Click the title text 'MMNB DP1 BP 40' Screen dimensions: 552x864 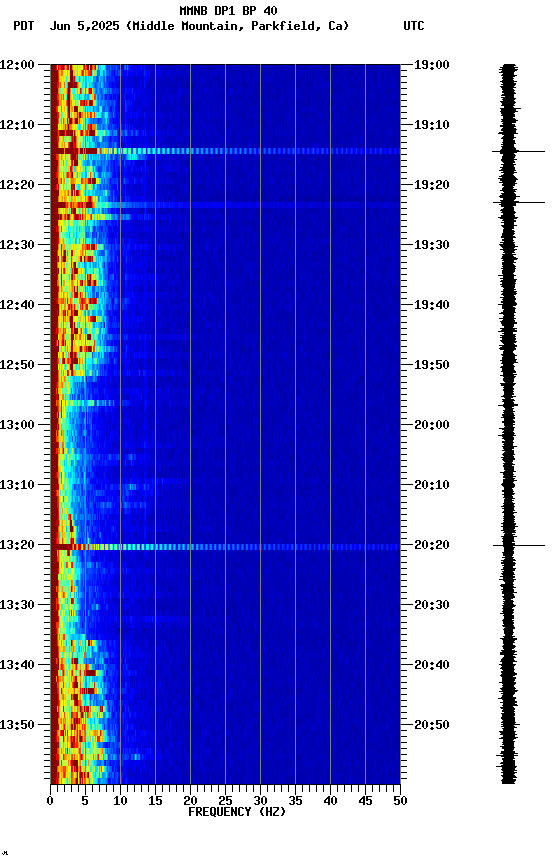click(228, 10)
